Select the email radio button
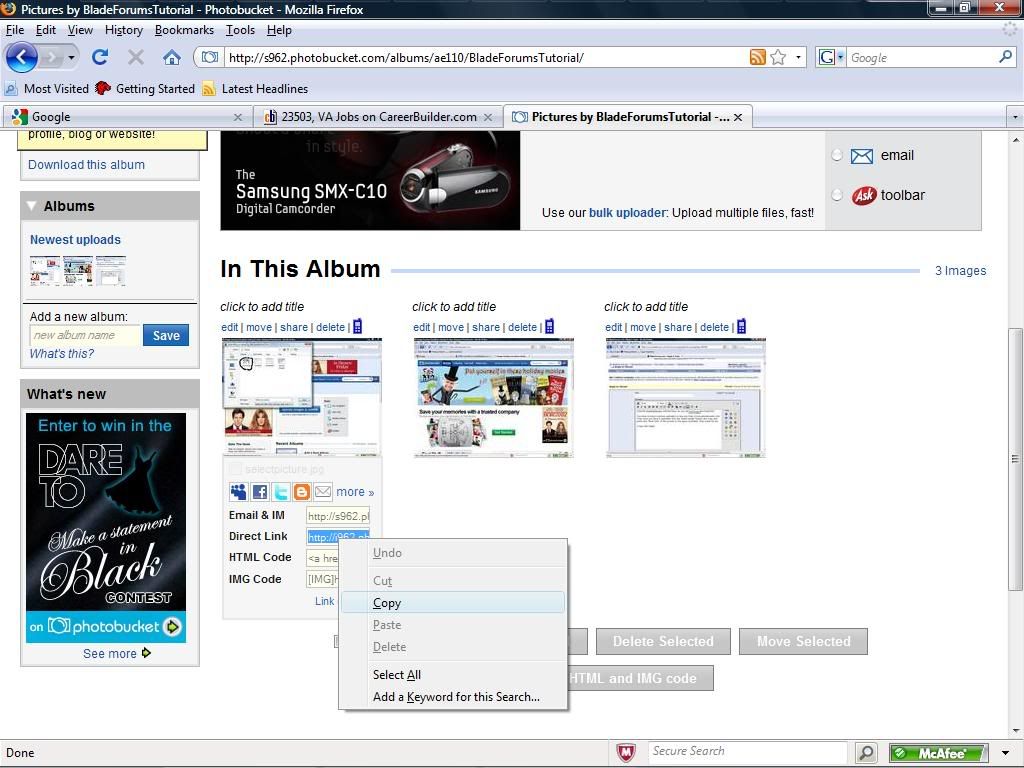The image size is (1024, 768). 837,155
